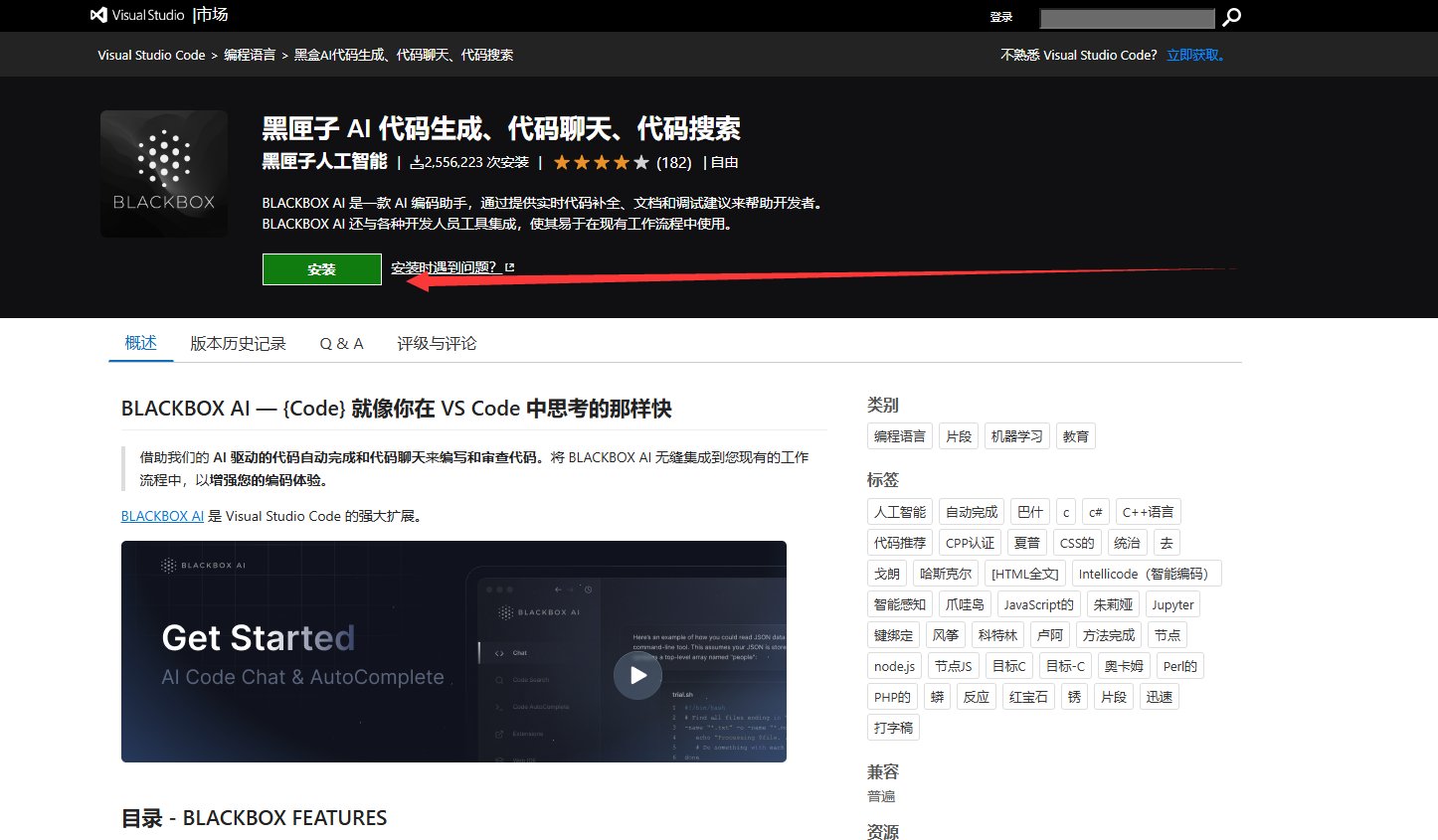Click the Visual Studio logo icon

point(98,15)
